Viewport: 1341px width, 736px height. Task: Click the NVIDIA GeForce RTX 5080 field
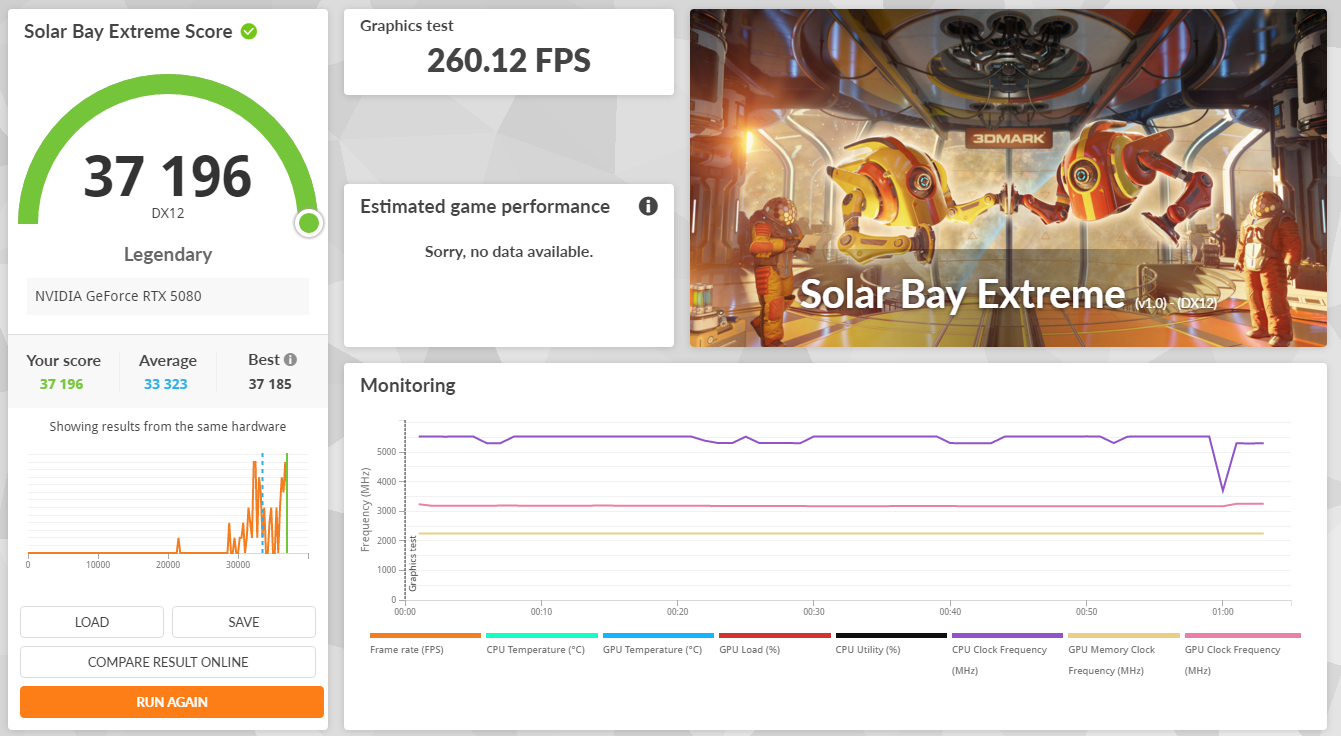[168, 296]
